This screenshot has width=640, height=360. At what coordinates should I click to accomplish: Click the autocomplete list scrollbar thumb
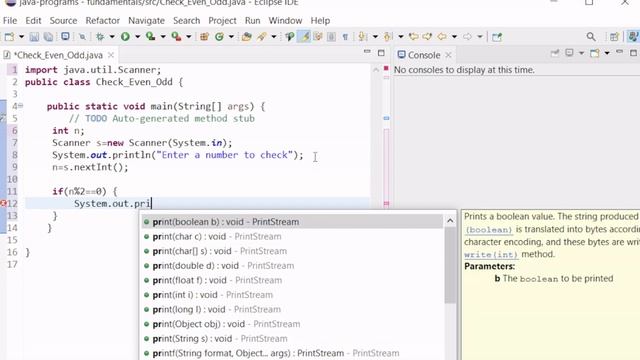(450, 265)
